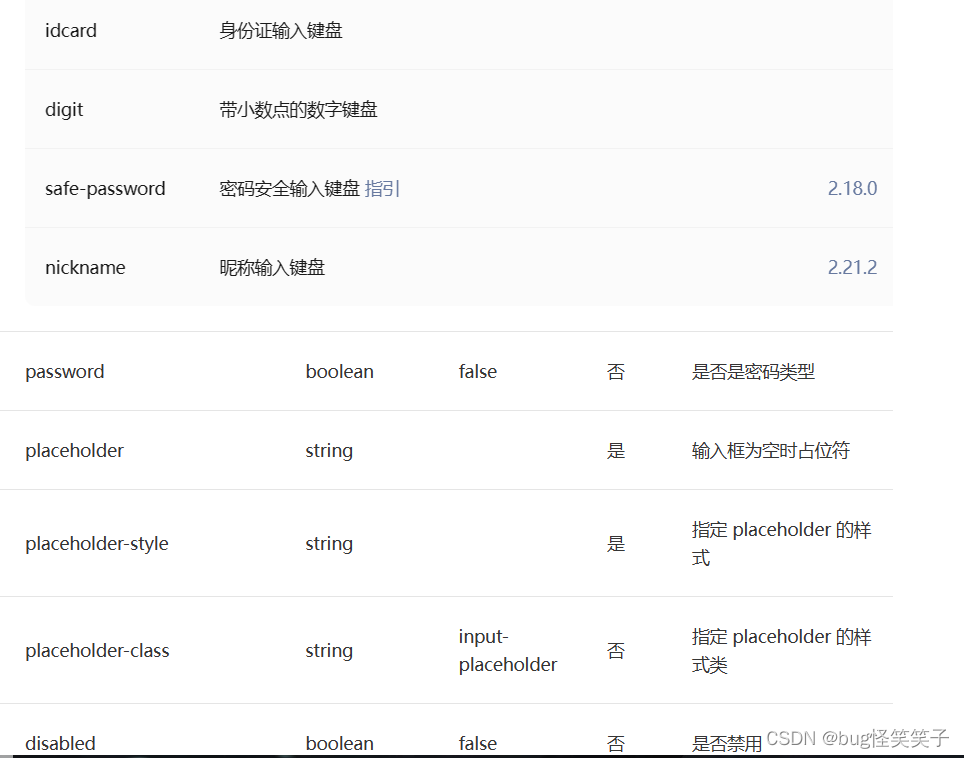This screenshot has width=964, height=758.
Task: Select the placeholder attribute name
Action: click(x=74, y=451)
